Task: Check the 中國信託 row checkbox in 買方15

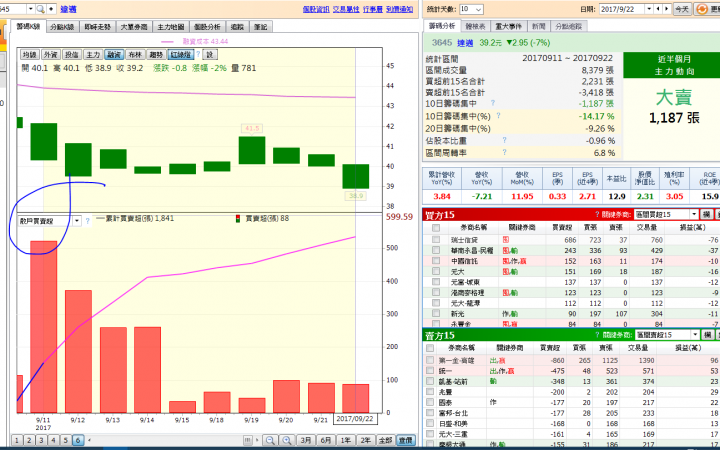Action: coord(436,261)
